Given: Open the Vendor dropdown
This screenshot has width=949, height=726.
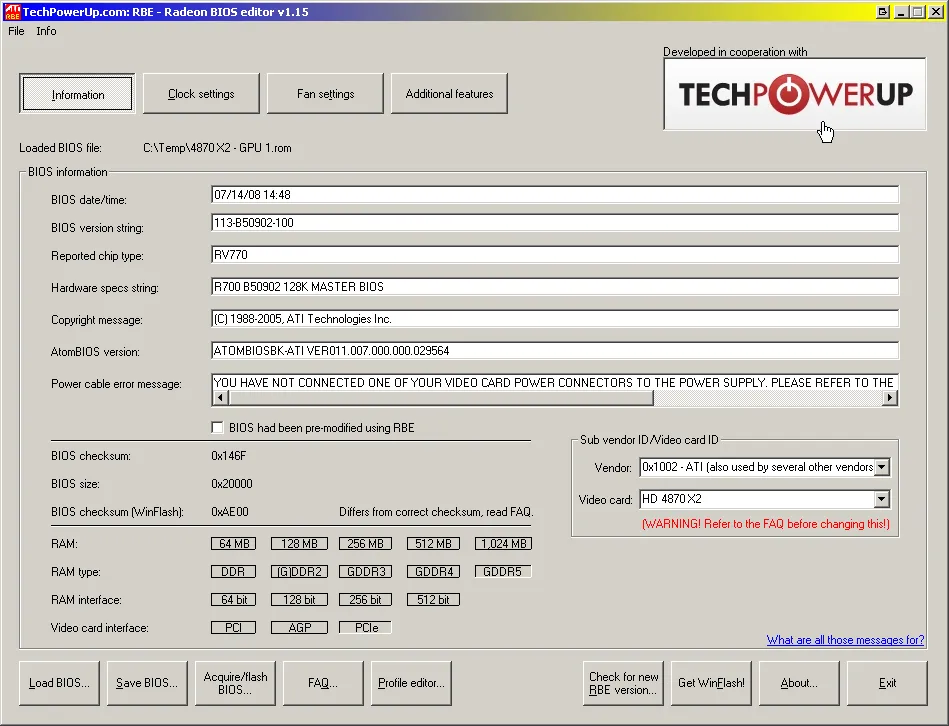Looking at the screenshot, I should click(881, 467).
